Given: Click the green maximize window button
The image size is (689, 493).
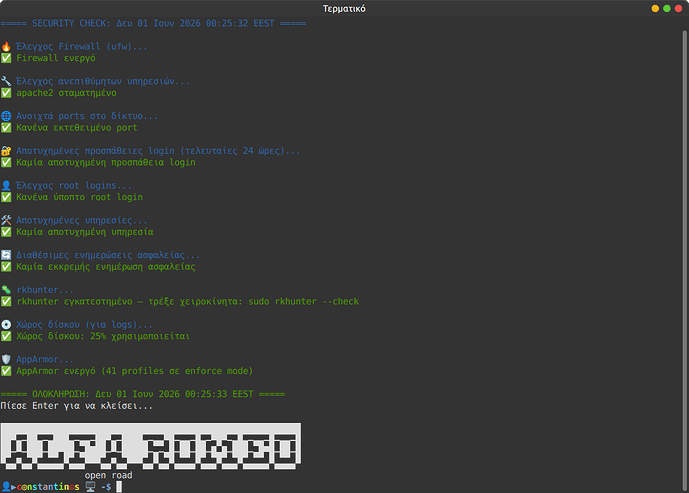Looking at the screenshot, I should [x=667, y=8].
